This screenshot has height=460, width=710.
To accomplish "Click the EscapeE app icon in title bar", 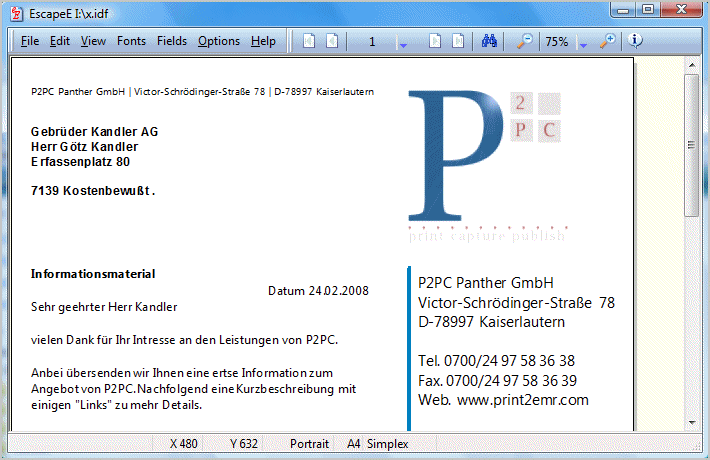I will [x=16, y=14].
